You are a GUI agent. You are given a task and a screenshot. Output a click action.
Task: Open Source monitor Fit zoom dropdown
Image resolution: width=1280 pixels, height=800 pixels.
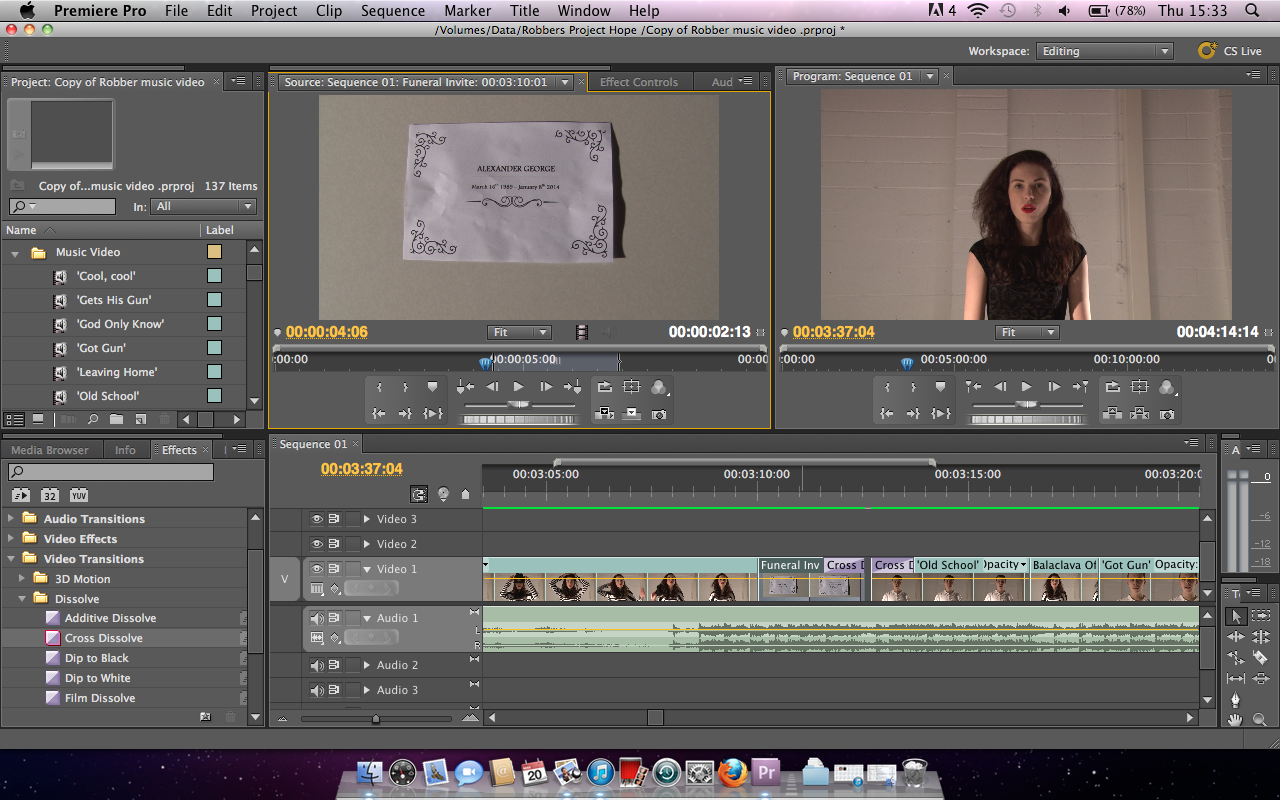click(520, 332)
